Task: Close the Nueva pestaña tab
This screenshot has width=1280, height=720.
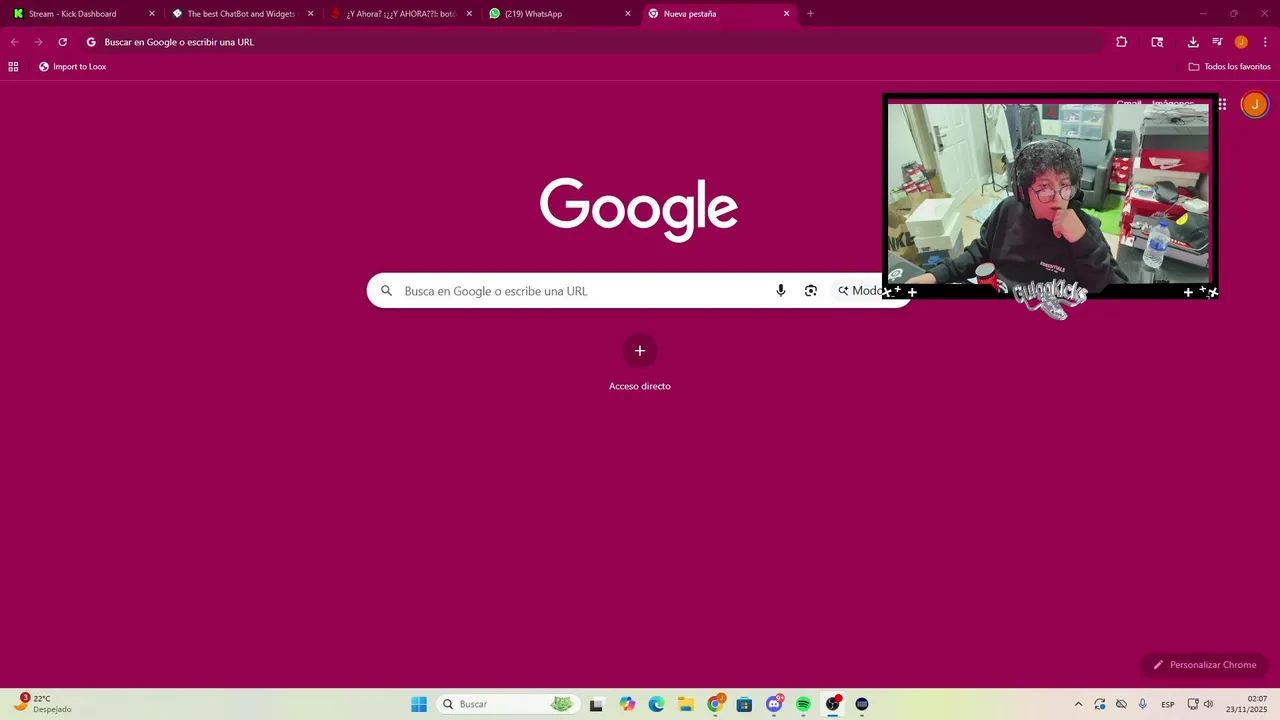Action: pos(787,14)
